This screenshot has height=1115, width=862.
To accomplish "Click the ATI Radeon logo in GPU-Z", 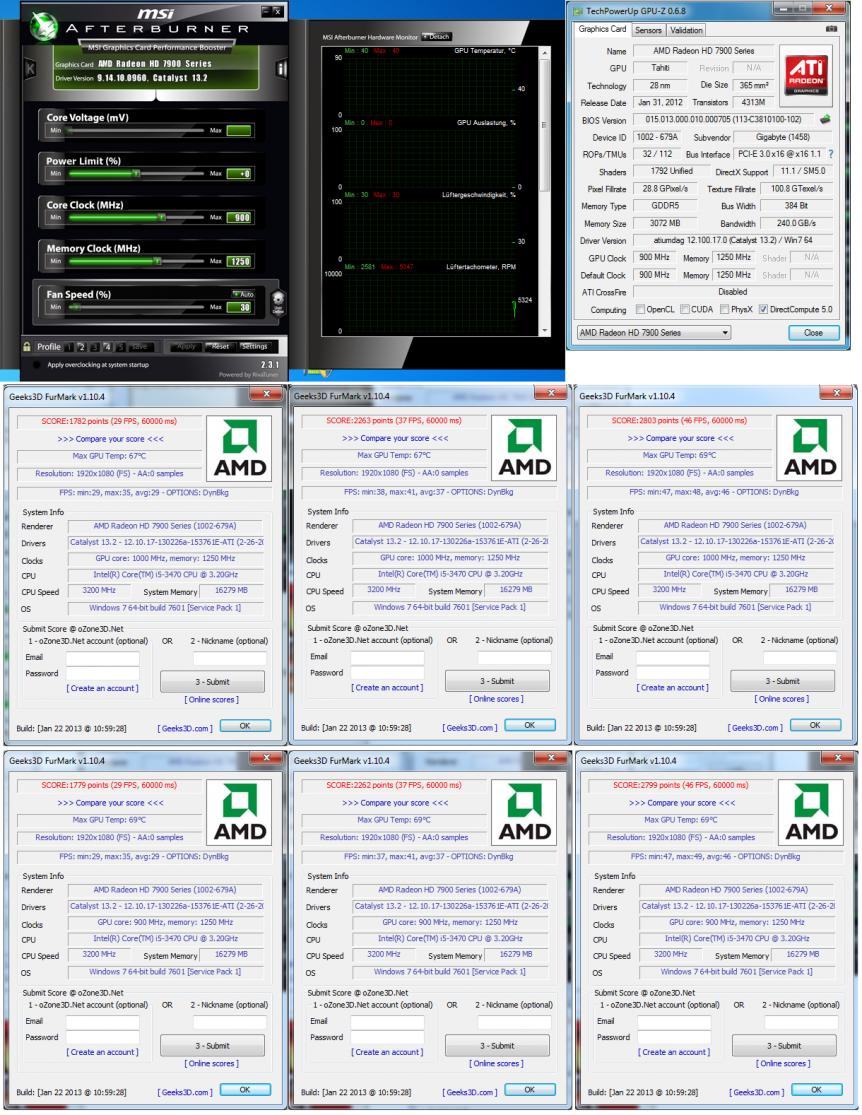I will (807, 74).
